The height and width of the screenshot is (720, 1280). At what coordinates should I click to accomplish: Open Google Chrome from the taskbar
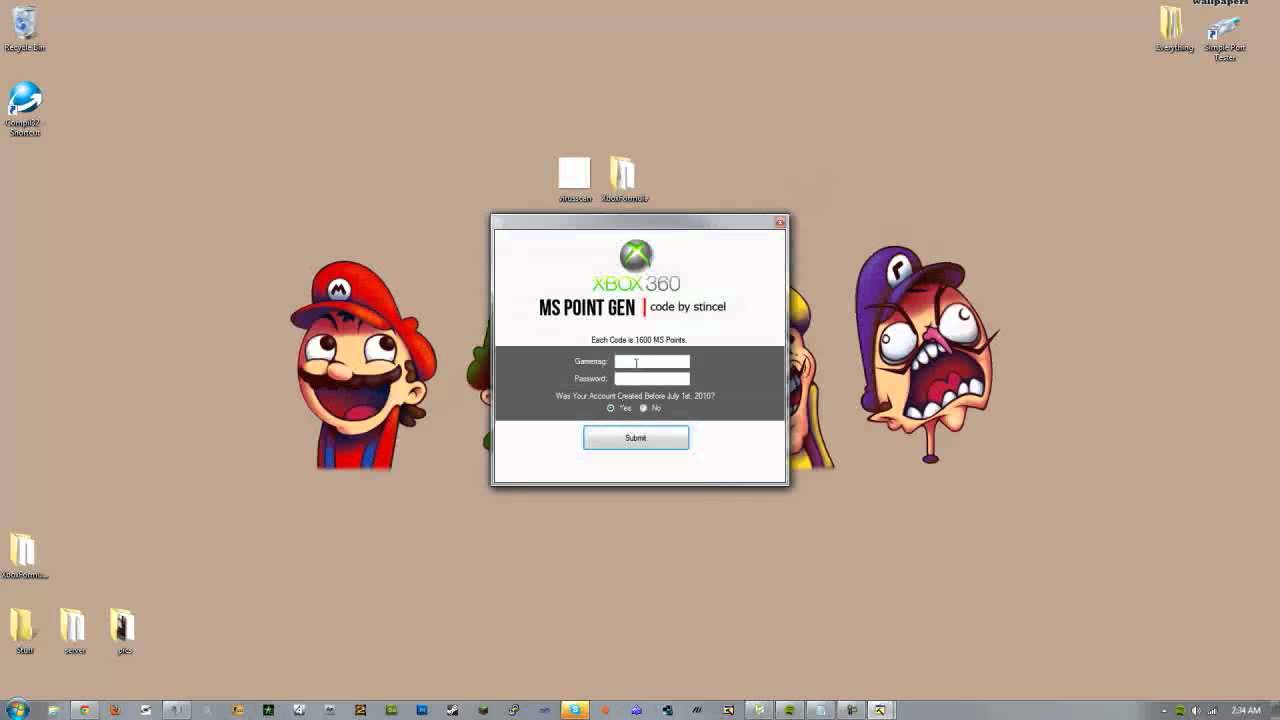click(84, 710)
